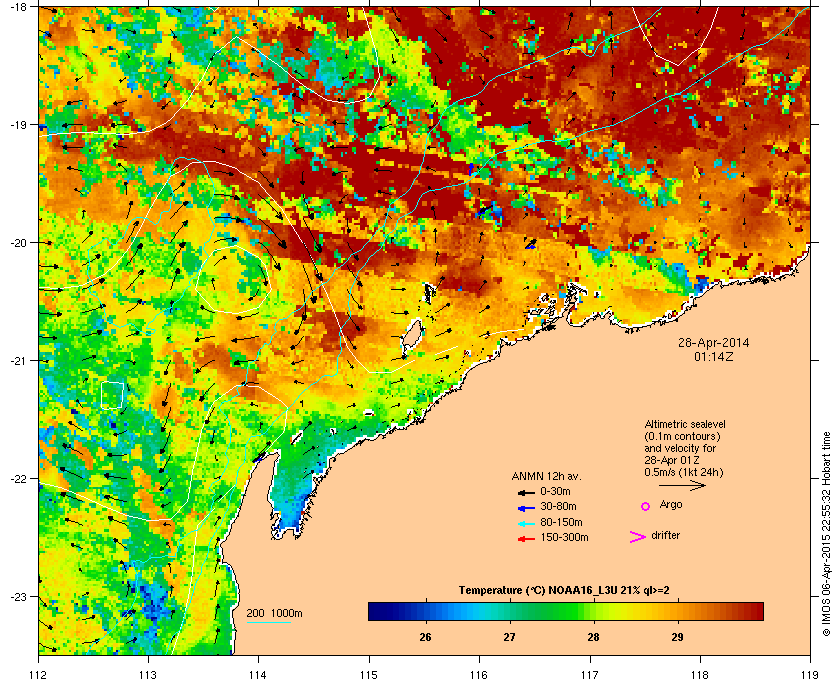Click the '117' longitude axis label
The image size is (840, 680).
pyautogui.click(x=590, y=674)
